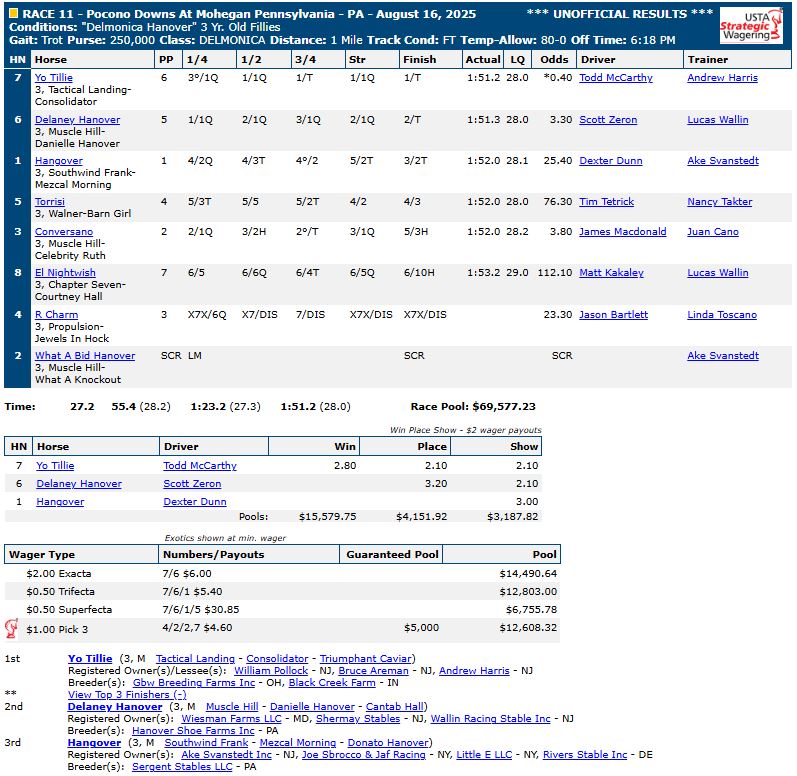Open trainer Nancy Takter's profile
The height and width of the screenshot is (776, 797).
pyautogui.click(x=720, y=202)
